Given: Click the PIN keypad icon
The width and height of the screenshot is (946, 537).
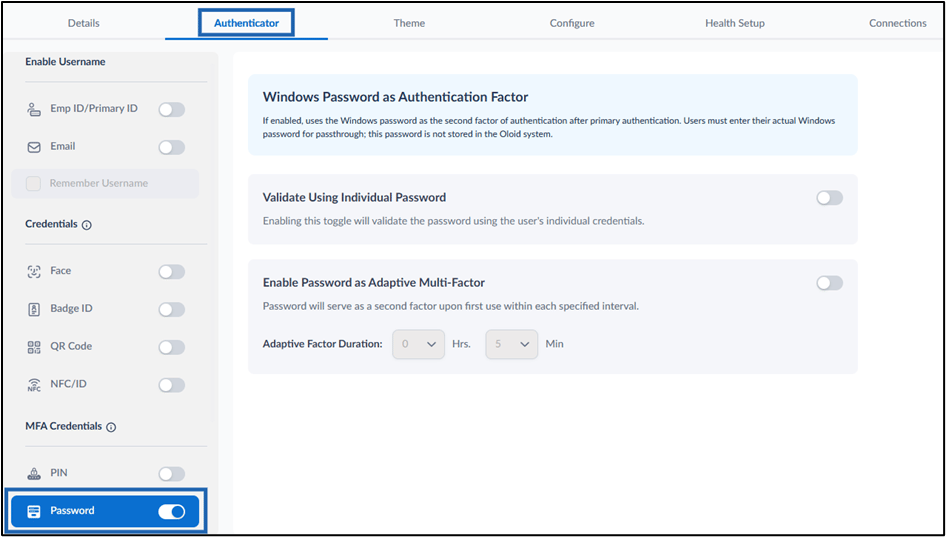Looking at the screenshot, I should pyautogui.click(x=34, y=474).
